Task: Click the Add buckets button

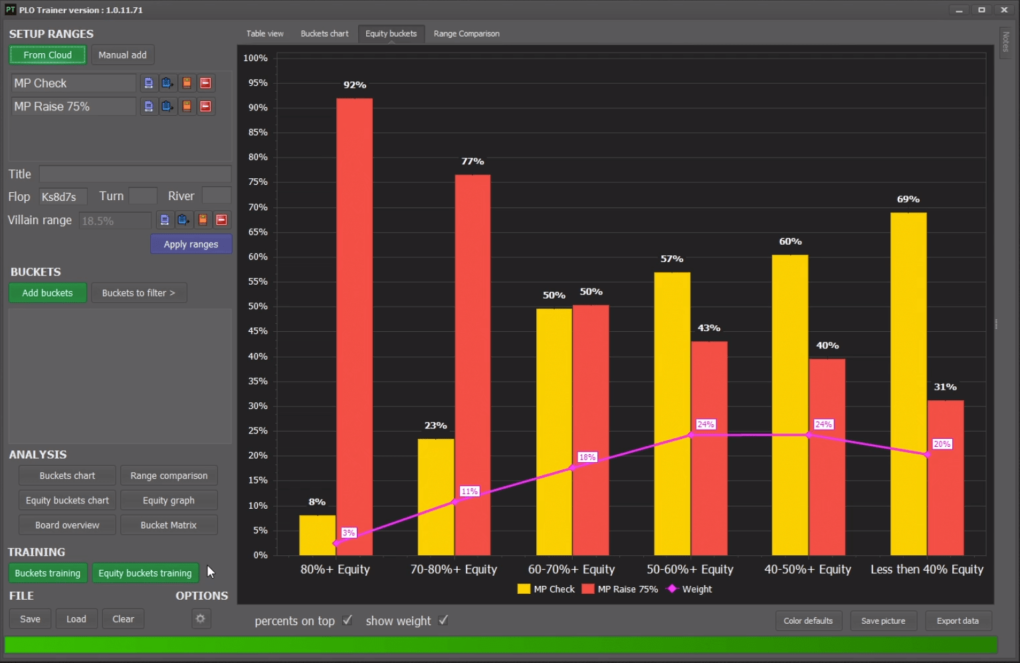Action: pos(47,293)
